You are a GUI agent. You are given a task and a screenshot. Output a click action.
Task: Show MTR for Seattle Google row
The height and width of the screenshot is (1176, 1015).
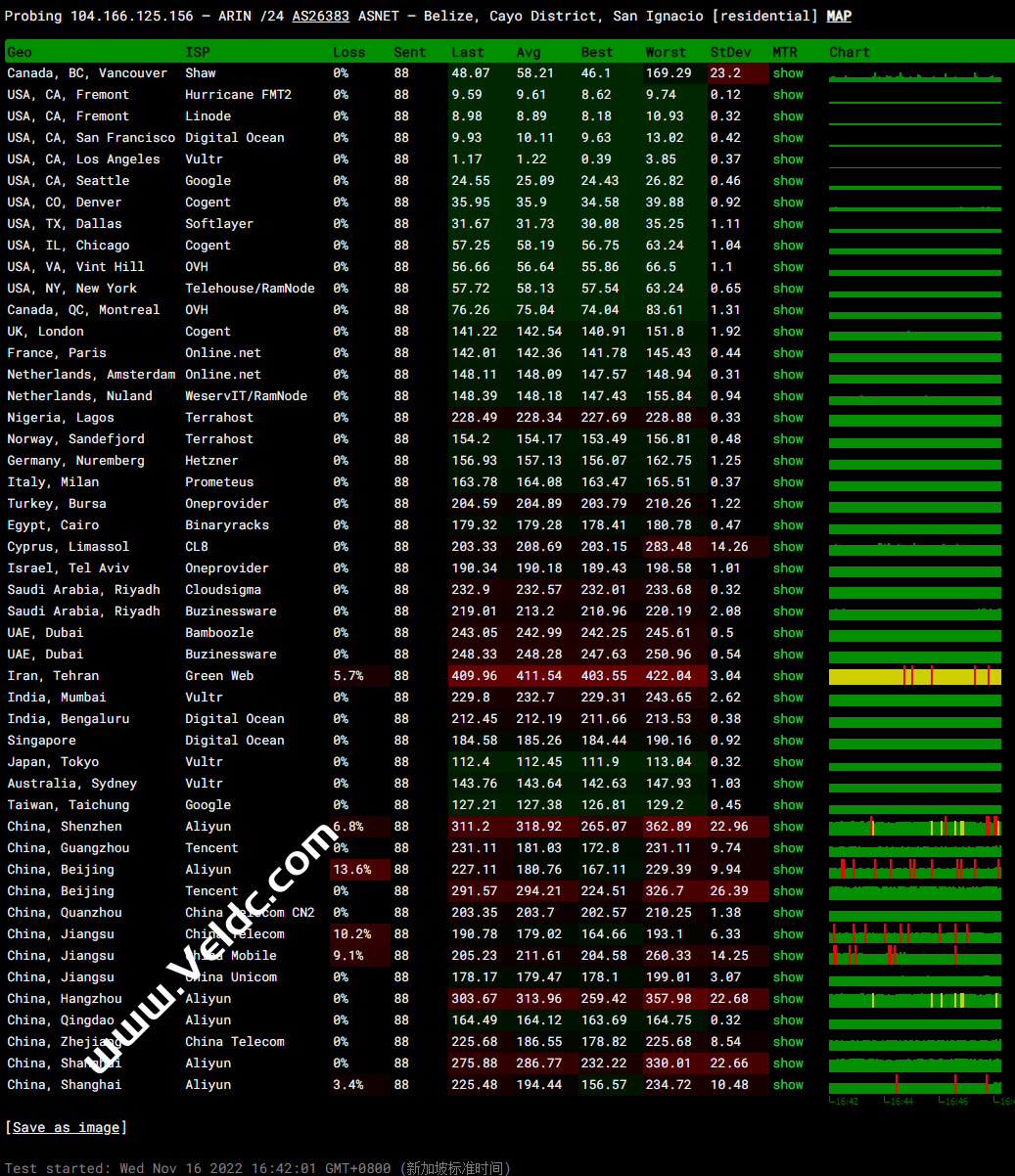[x=788, y=181]
